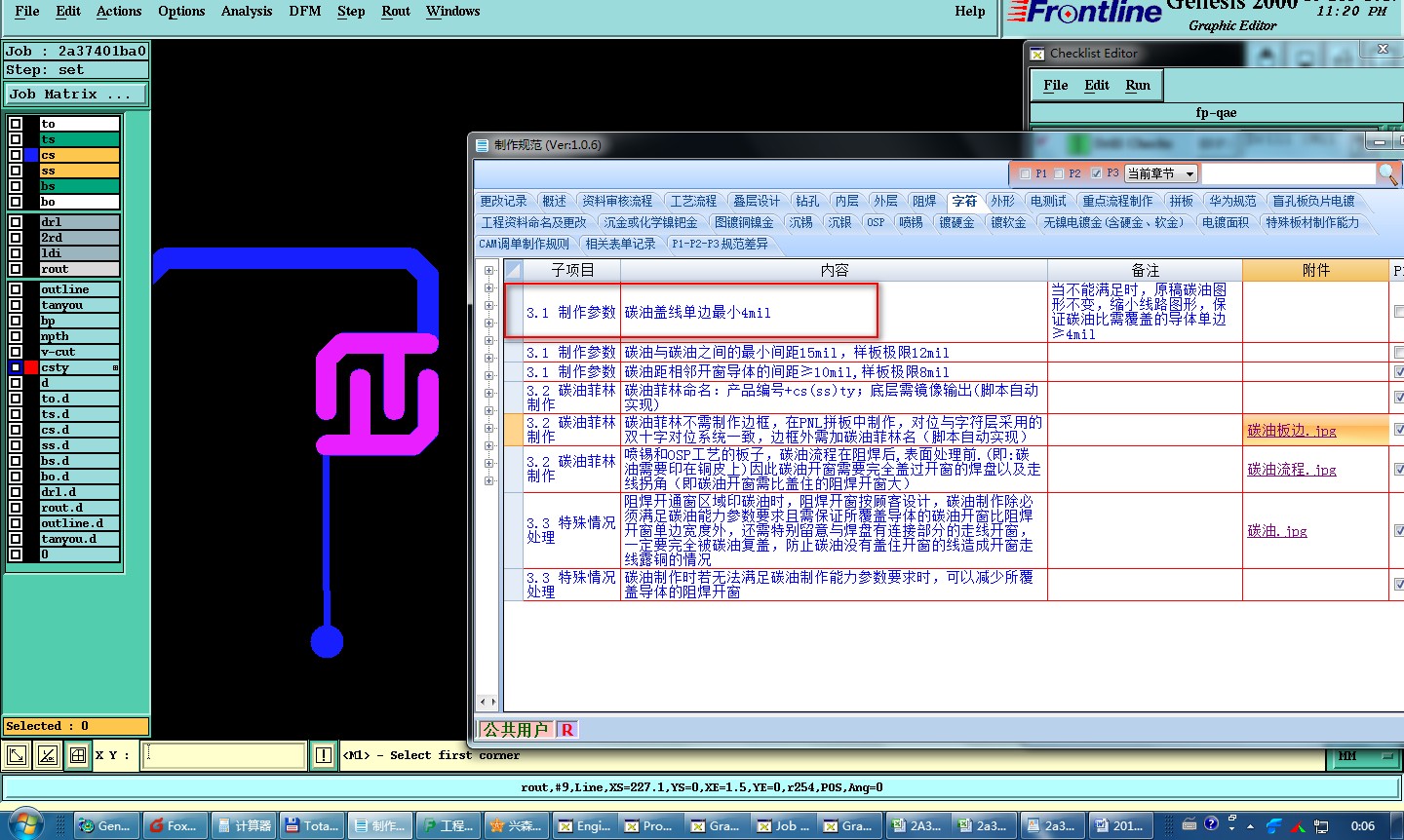Open the 兴森... taskbar item
Viewport: 1404px width, 840px height.
(x=517, y=825)
